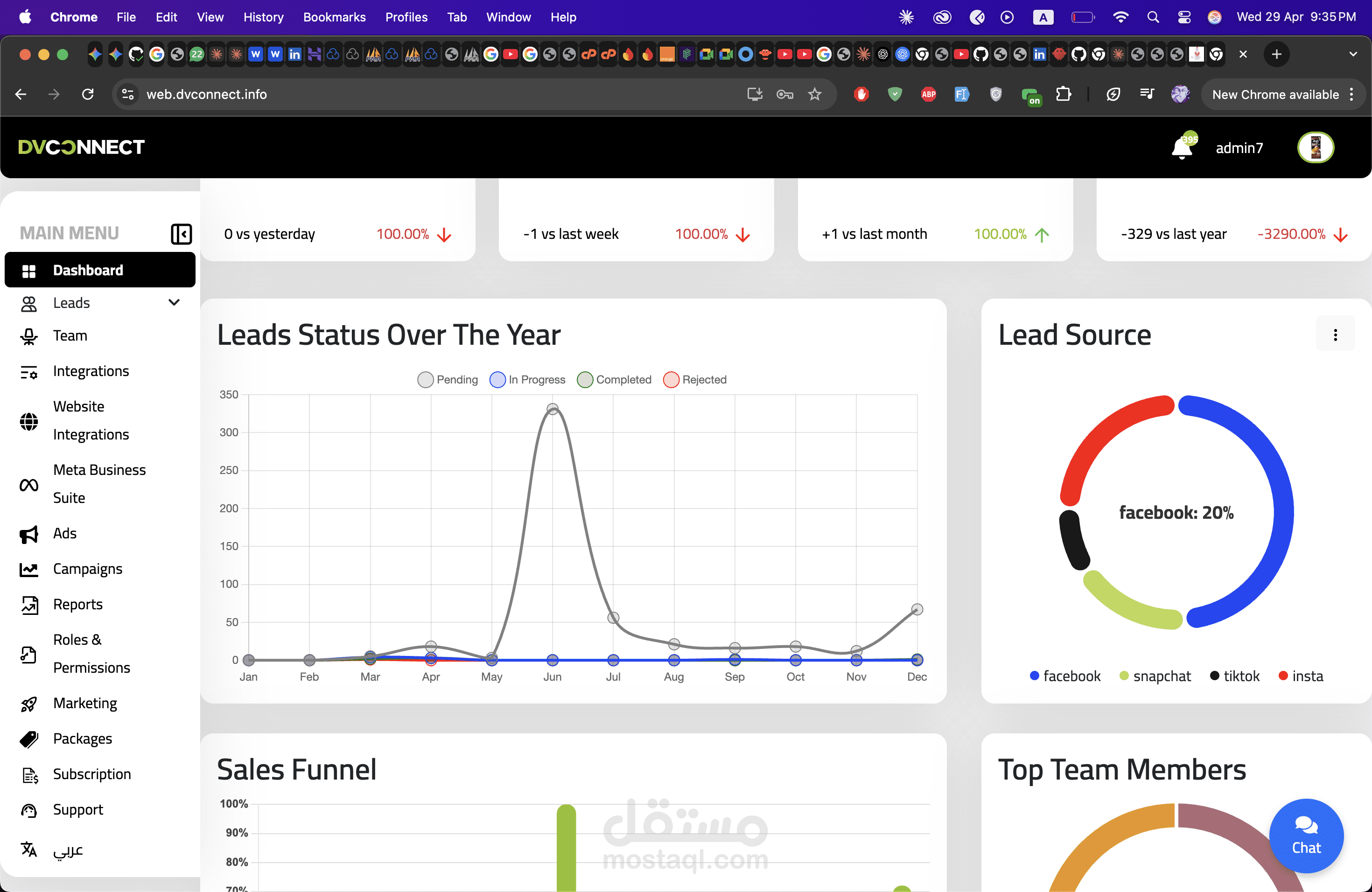The width and height of the screenshot is (1372, 892).
Task: Open Website Integrations page
Action: pos(91,421)
